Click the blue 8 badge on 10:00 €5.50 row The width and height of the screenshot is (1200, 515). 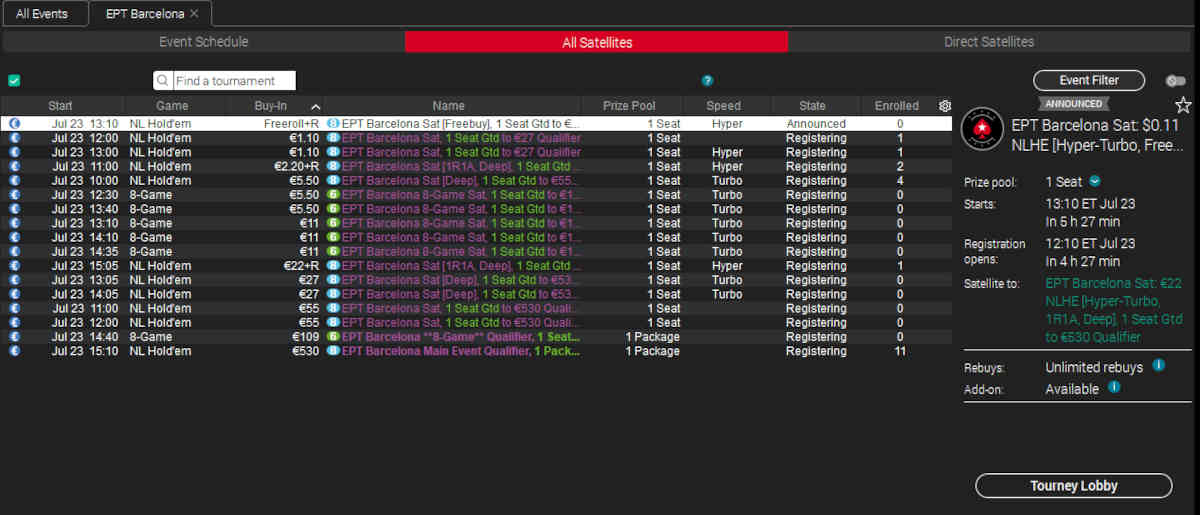(333, 181)
